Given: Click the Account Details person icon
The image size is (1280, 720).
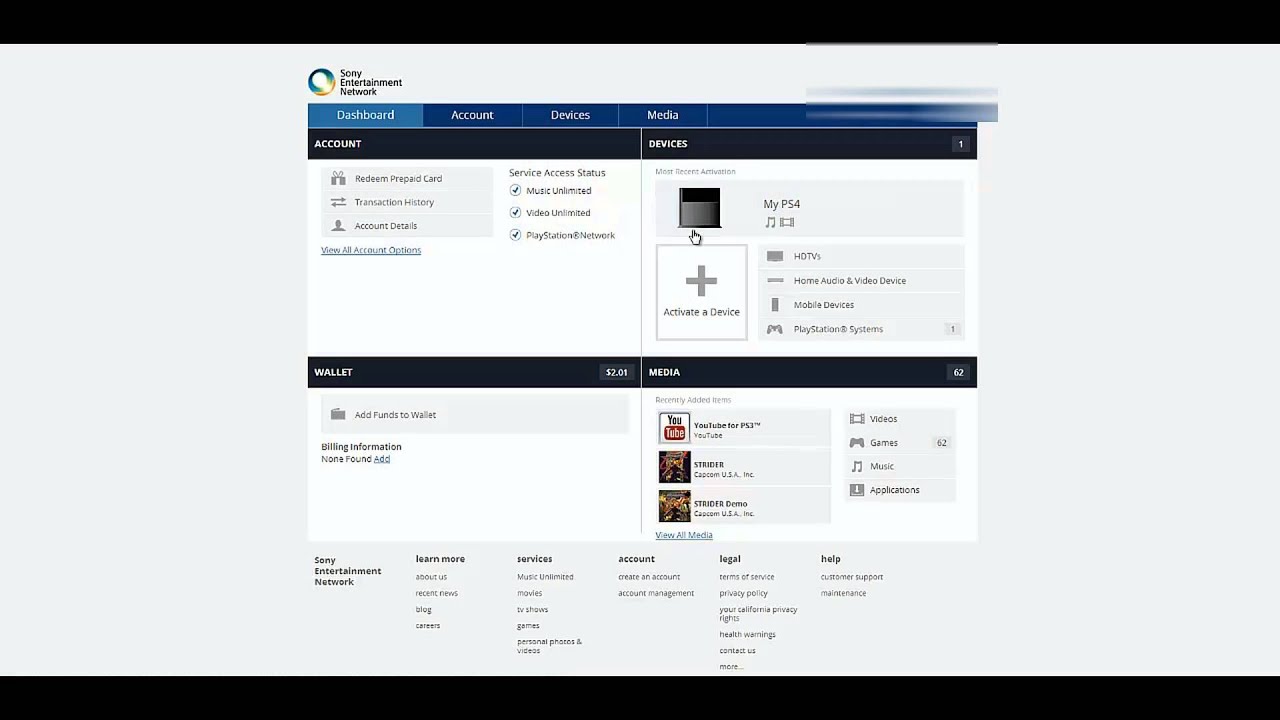Looking at the screenshot, I should point(338,225).
